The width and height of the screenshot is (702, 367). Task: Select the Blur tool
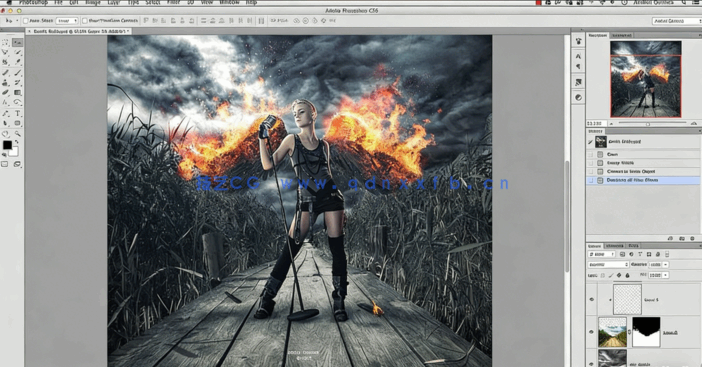(x=6, y=102)
